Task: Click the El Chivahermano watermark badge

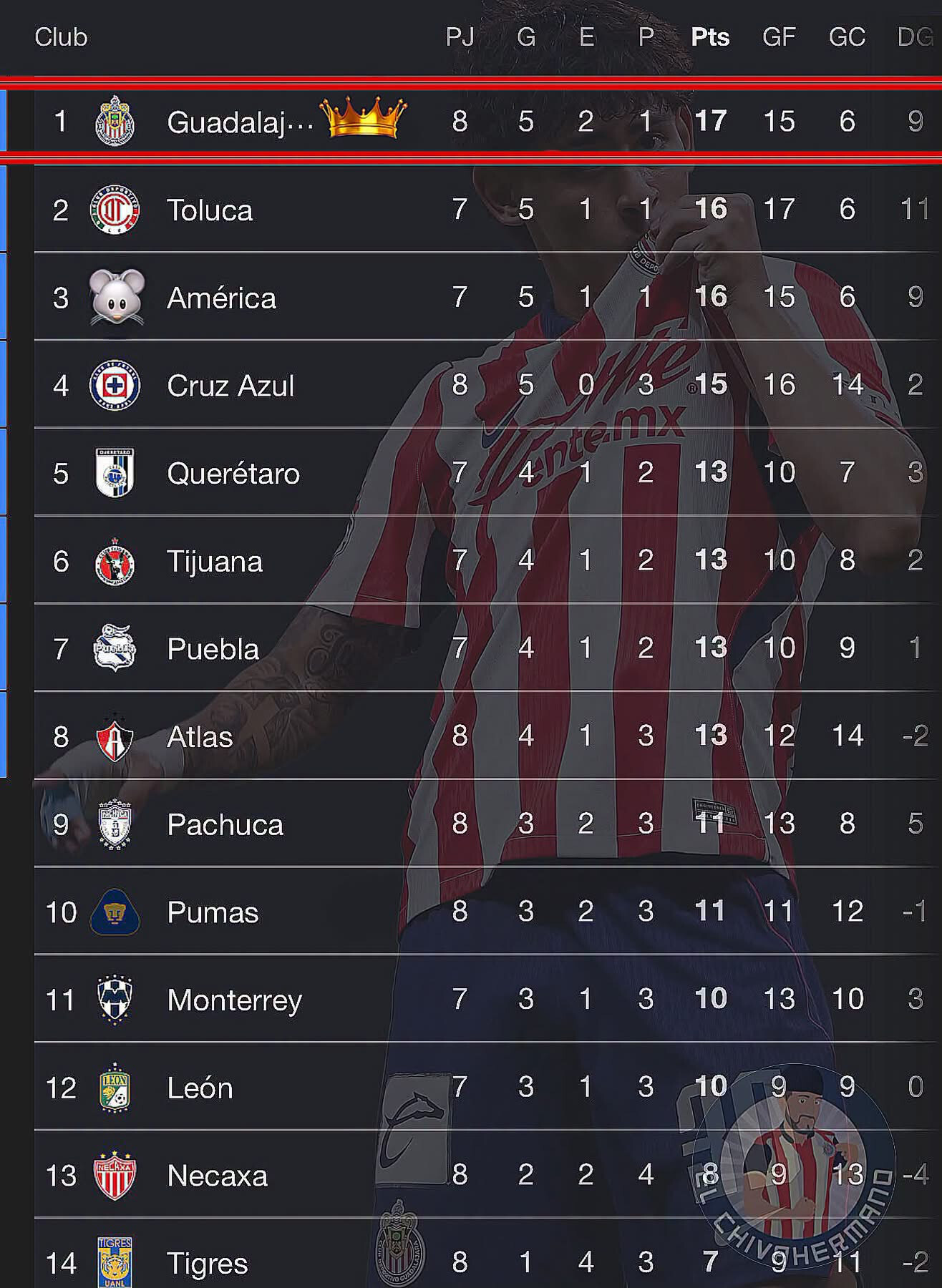Action: pos(795,1166)
